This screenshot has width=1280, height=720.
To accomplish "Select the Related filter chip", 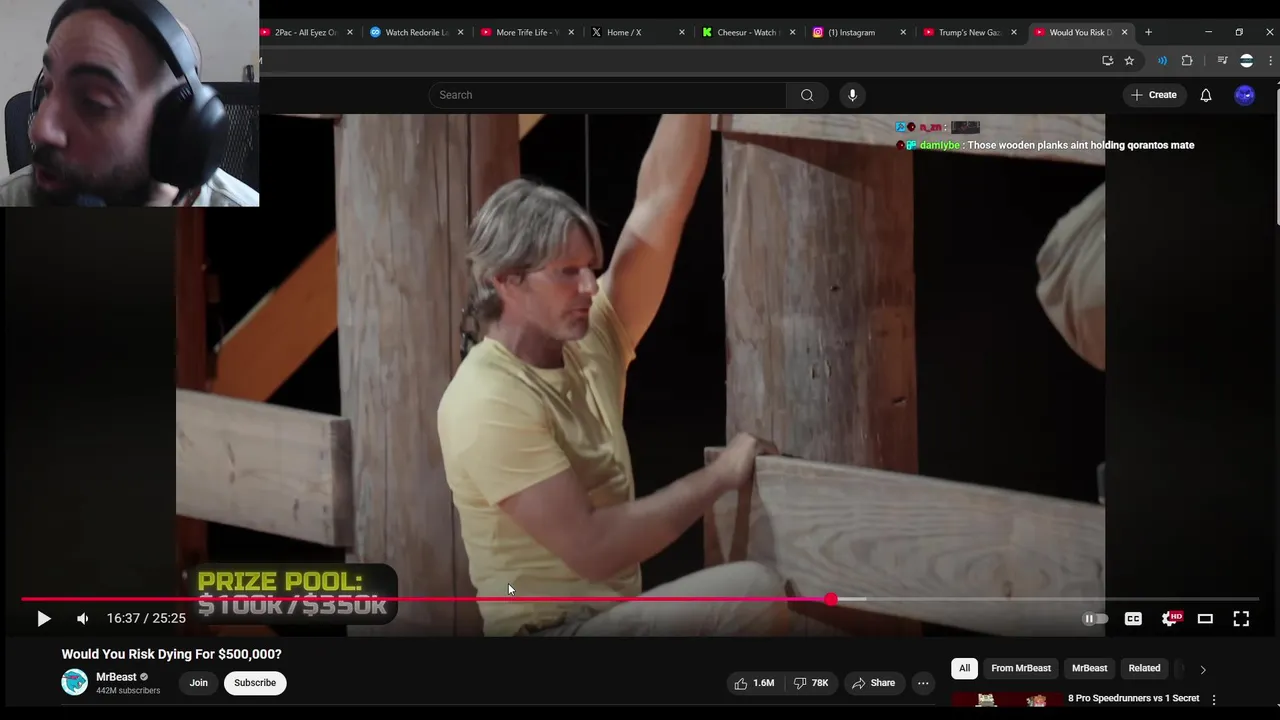I will pos(1144,668).
